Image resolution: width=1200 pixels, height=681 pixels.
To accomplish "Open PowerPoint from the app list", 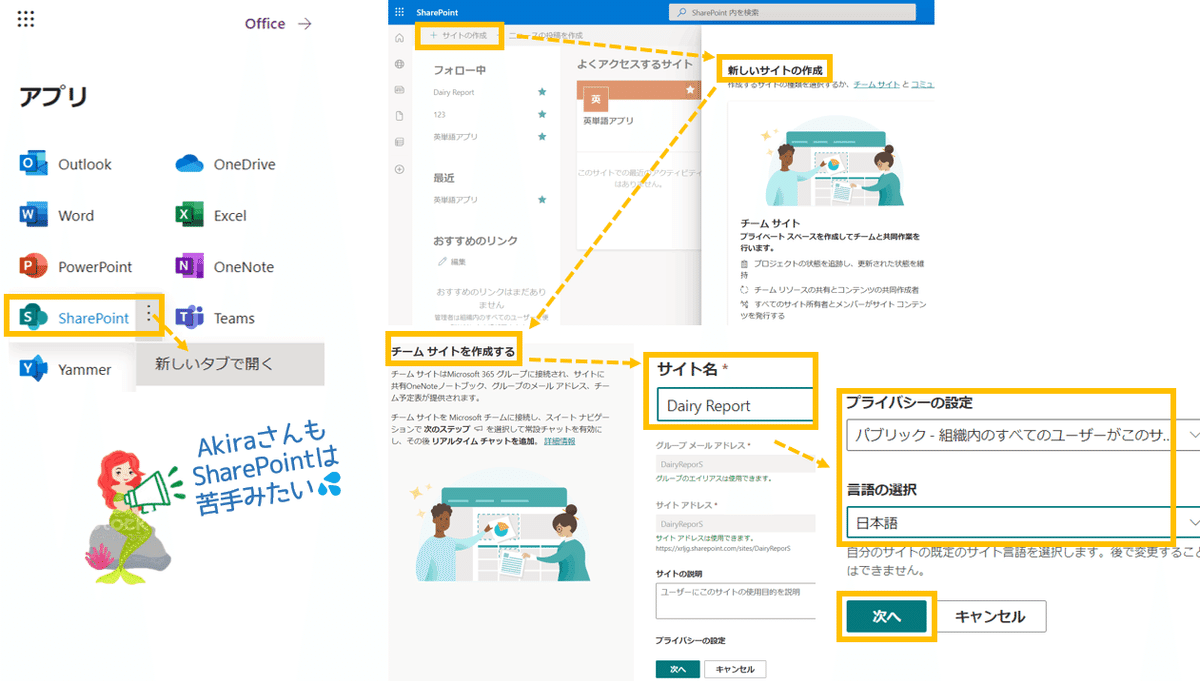I will click(34, 267).
